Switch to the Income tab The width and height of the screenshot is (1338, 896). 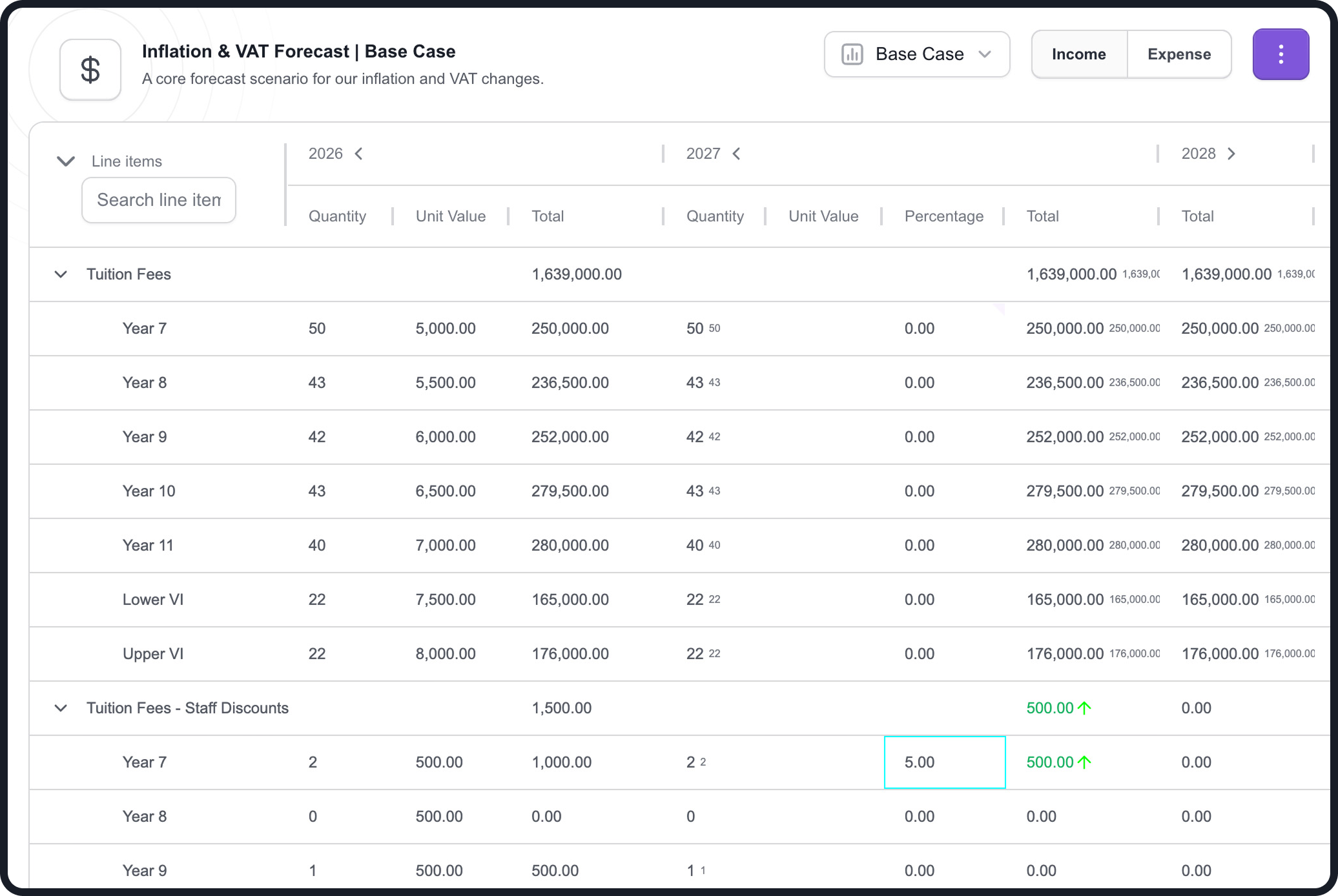[x=1079, y=54]
